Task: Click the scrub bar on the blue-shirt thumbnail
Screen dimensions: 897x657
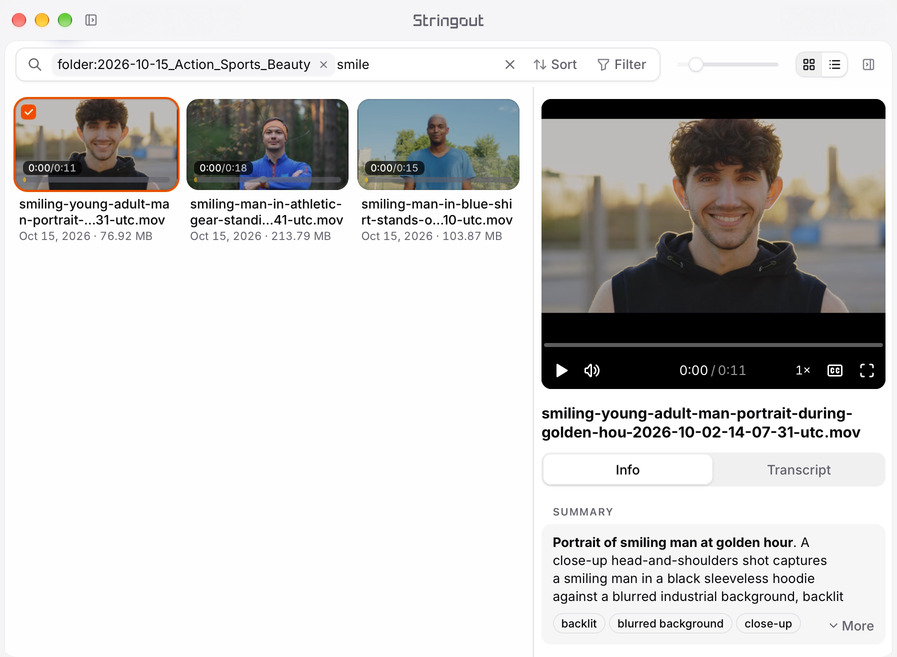Action: pyautogui.click(x=438, y=180)
